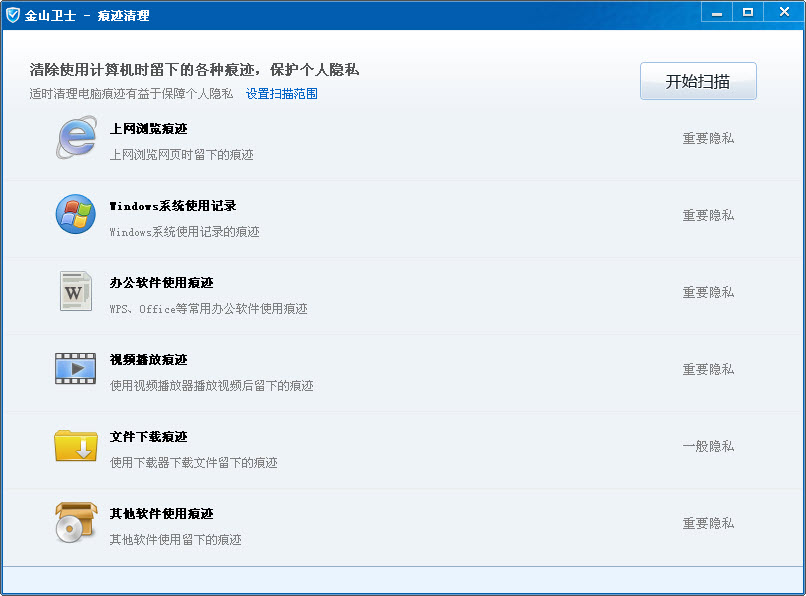Click 重要隐私 label in 上网浏览痕迹 row
Screen dimensions: 806x596
point(708,138)
